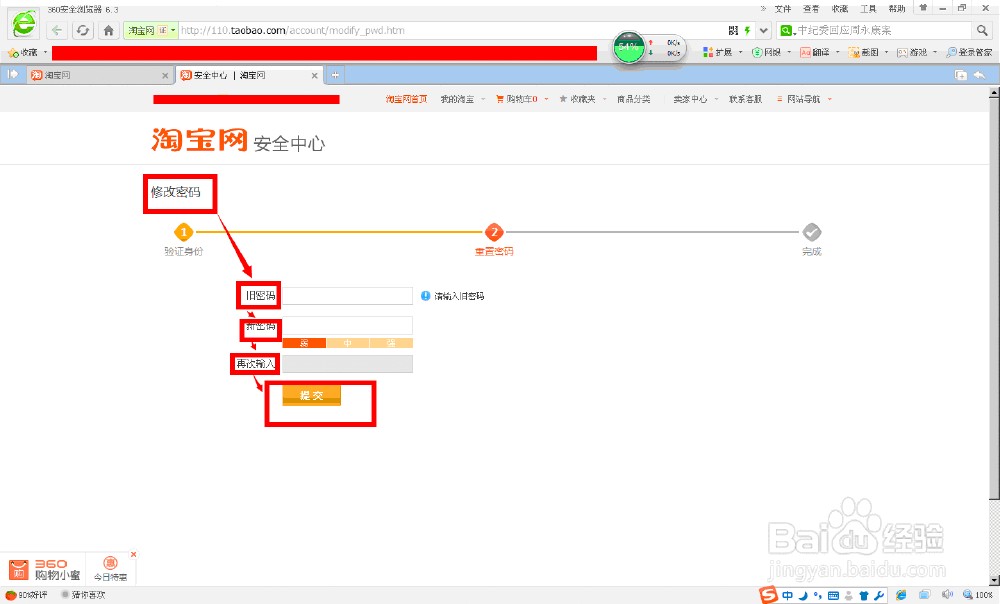Click the 淘宝网 orange logo
The image size is (1000, 604).
pyautogui.click(x=199, y=140)
